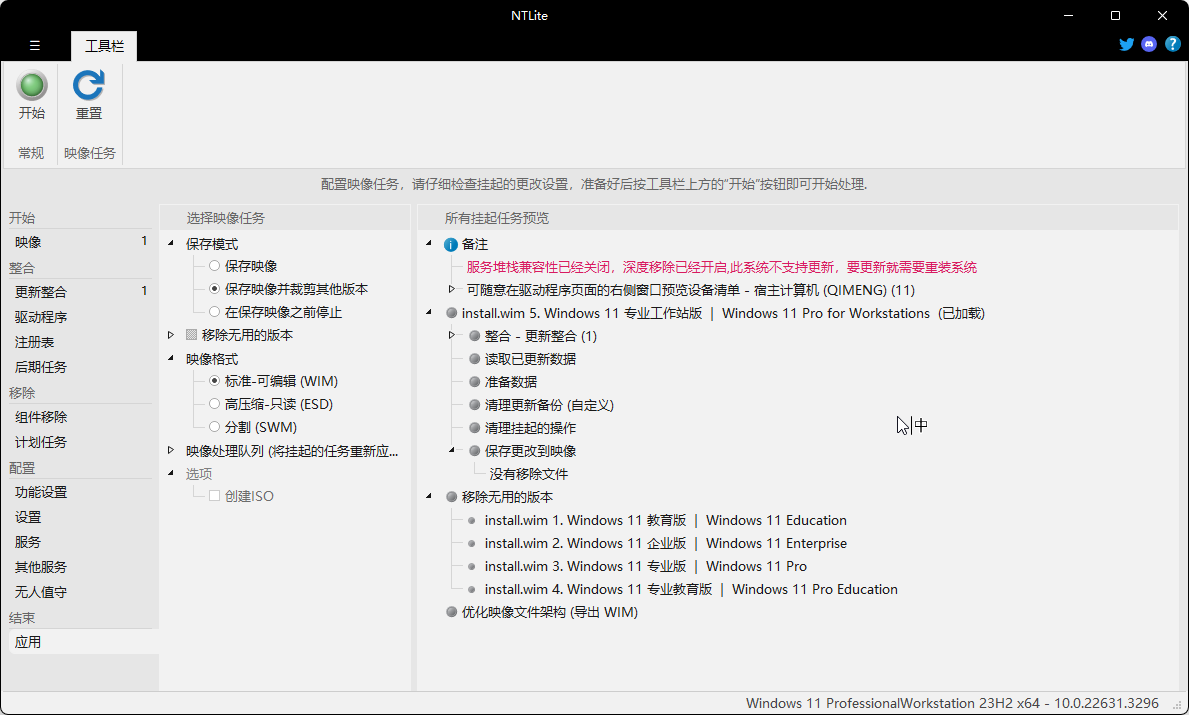Go to the 组件移除 page
This screenshot has width=1189, height=715.
(x=80, y=417)
